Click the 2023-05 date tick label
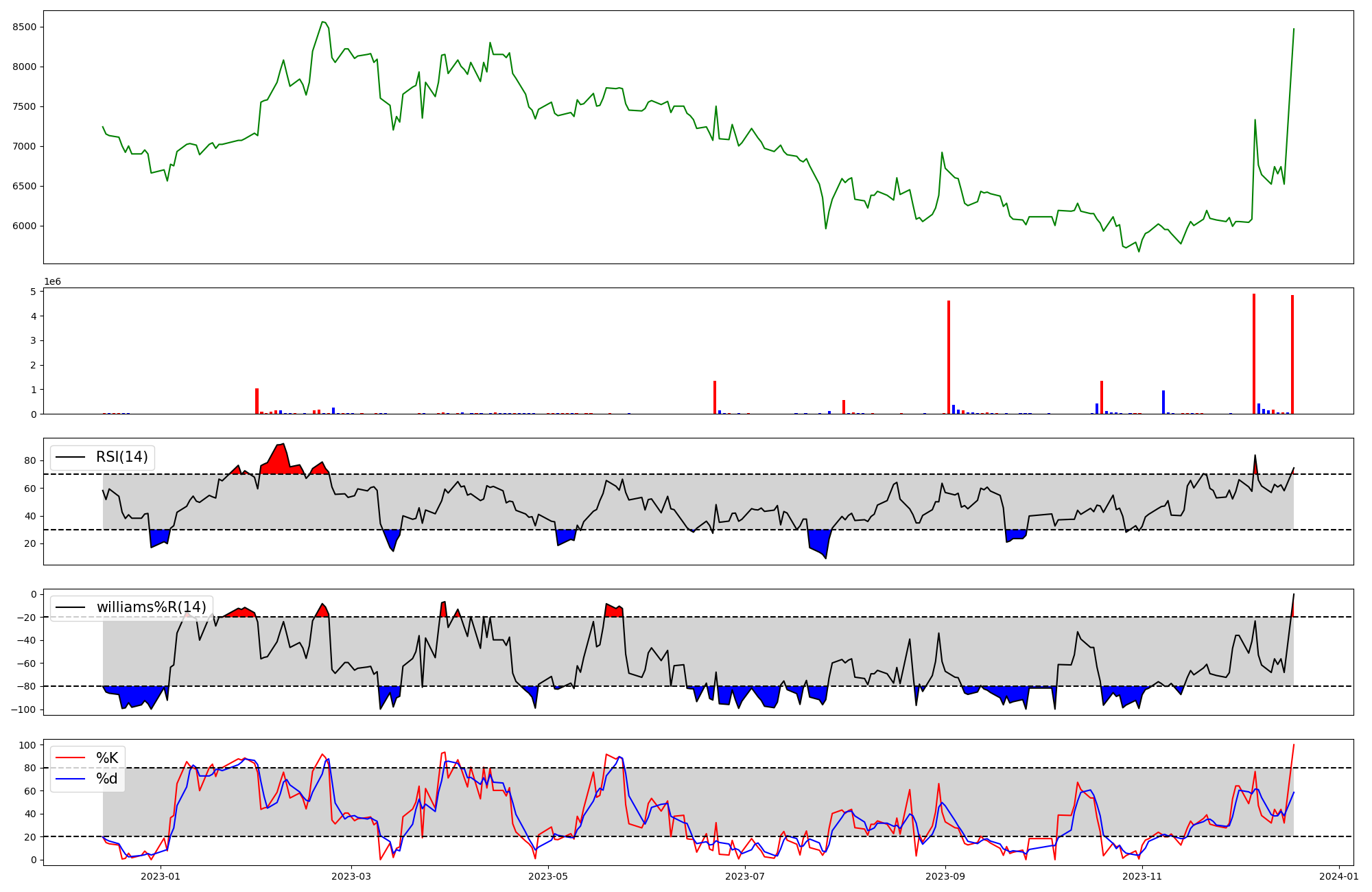This screenshot has width=1372, height=892. click(x=548, y=876)
